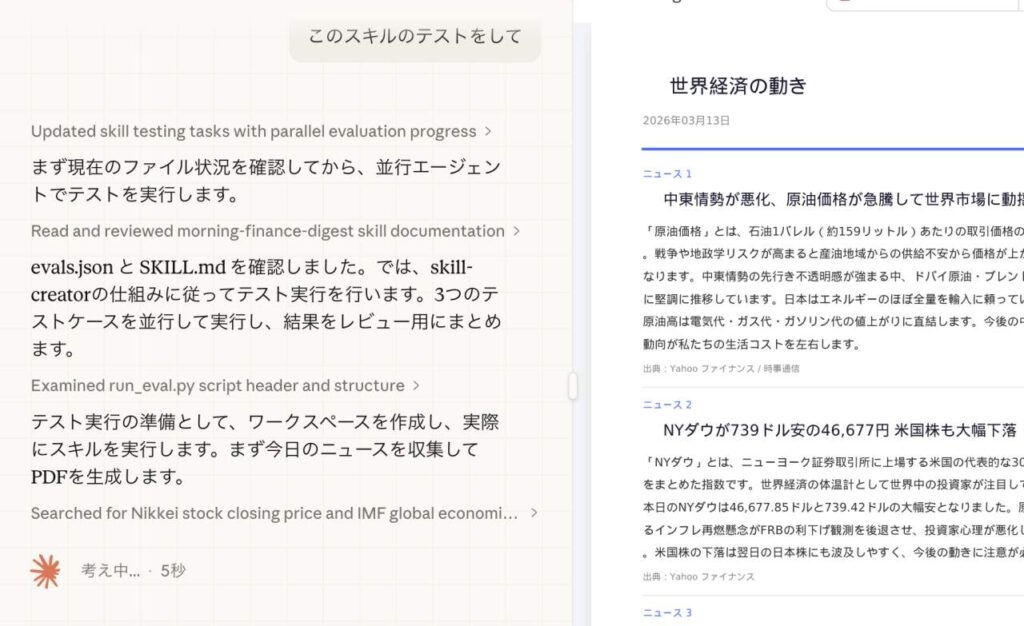1024x626 pixels.
Task: Click the document title "世界経済の動き"
Action: pyautogui.click(x=738, y=86)
